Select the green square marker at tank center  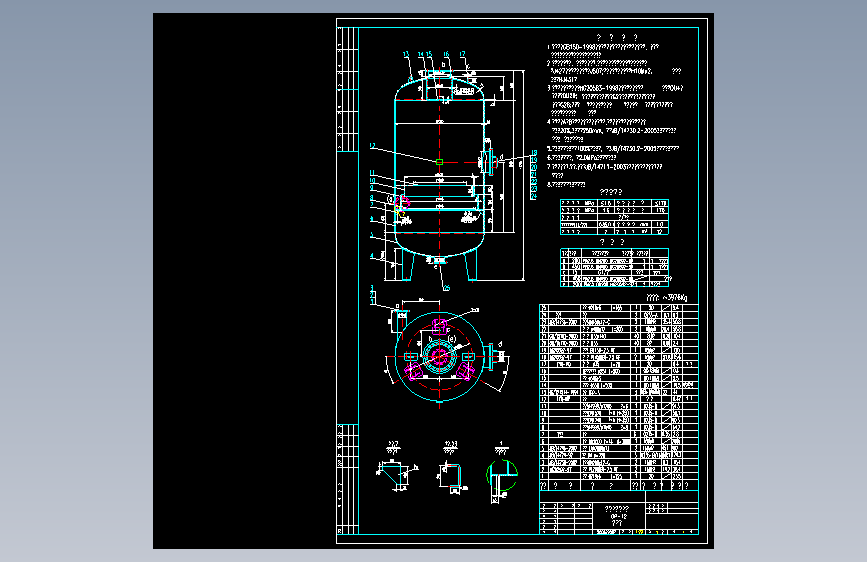click(439, 162)
